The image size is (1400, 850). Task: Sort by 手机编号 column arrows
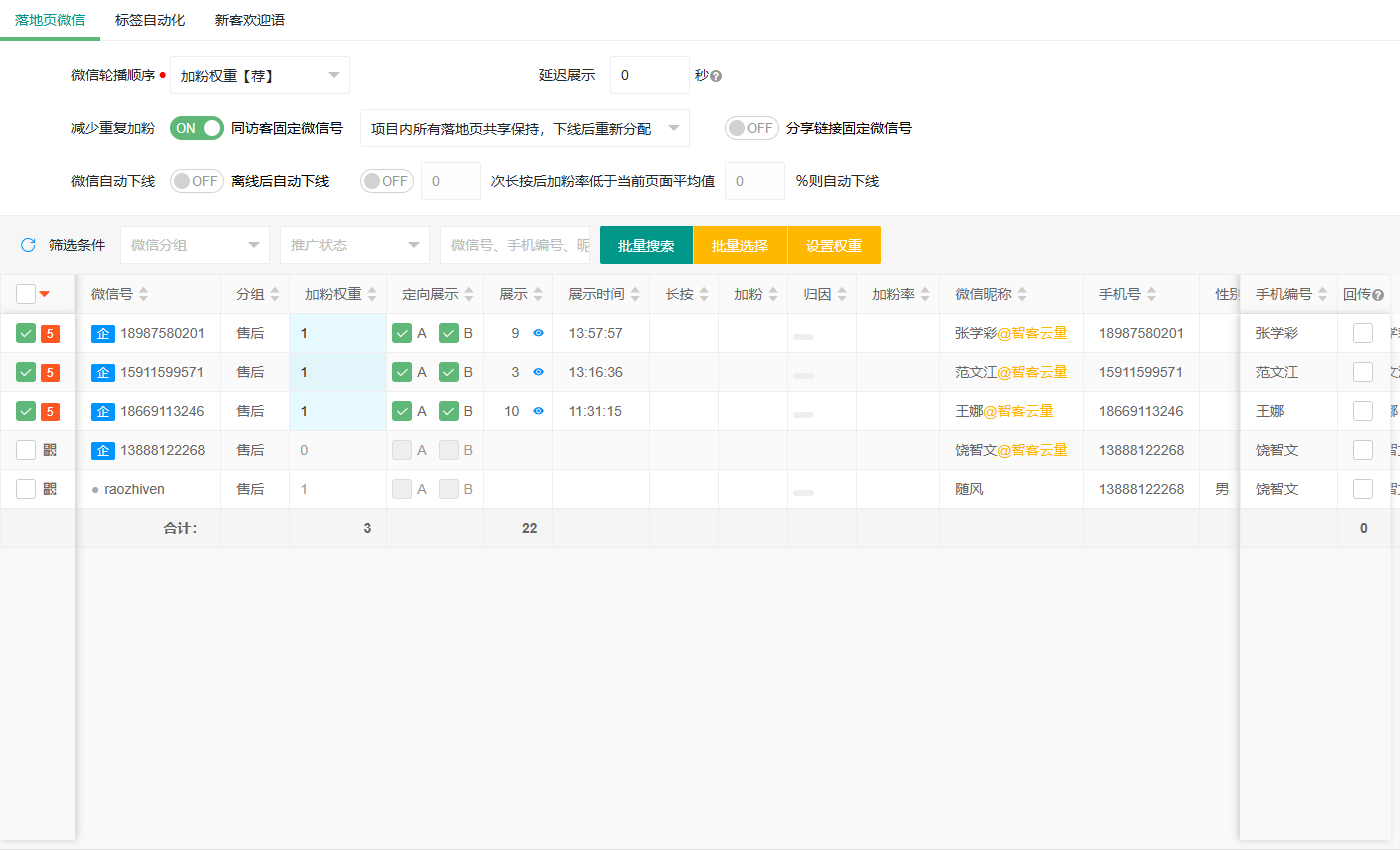(x=1322, y=294)
